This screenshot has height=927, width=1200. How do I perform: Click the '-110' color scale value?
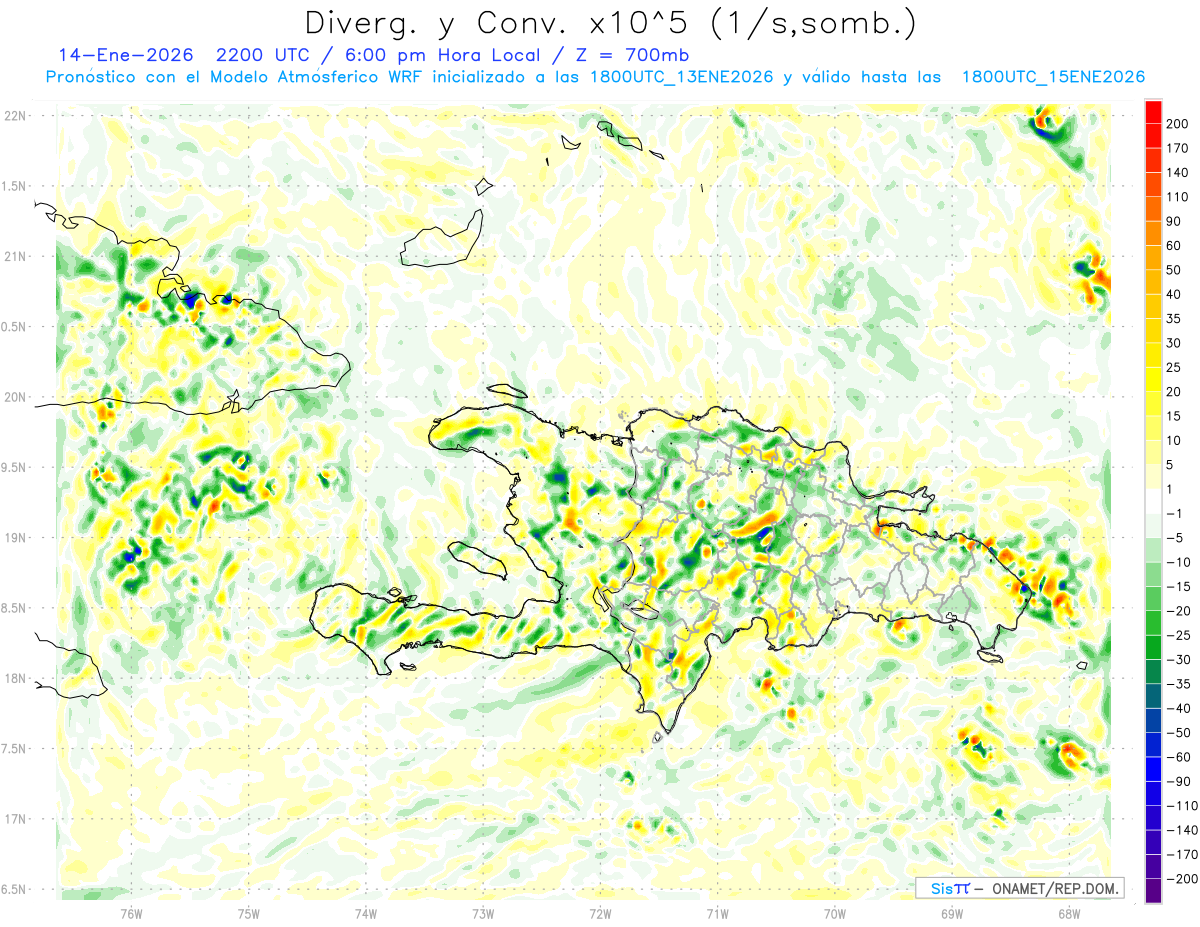(1182, 806)
